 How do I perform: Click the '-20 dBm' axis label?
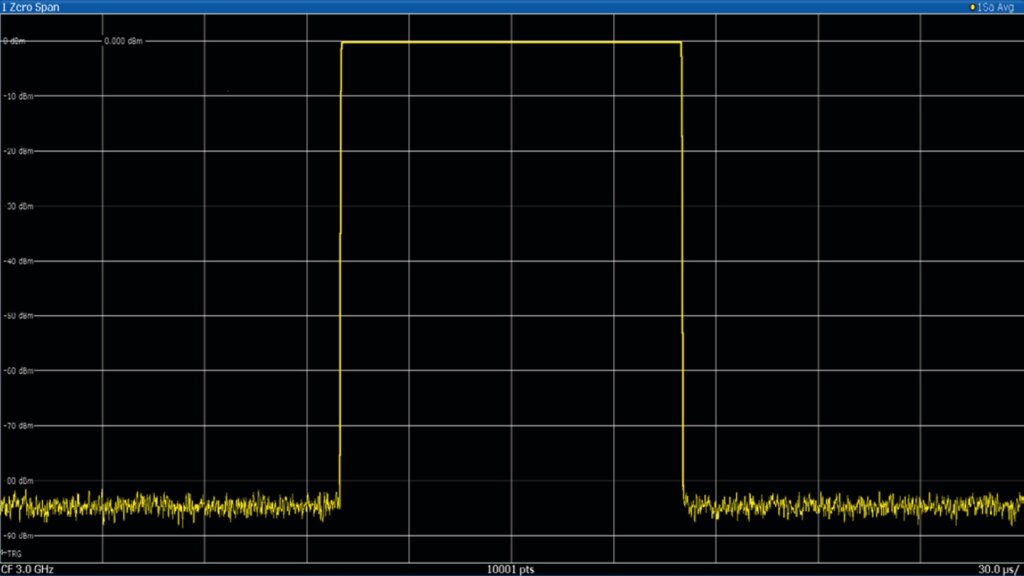pos(18,151)
